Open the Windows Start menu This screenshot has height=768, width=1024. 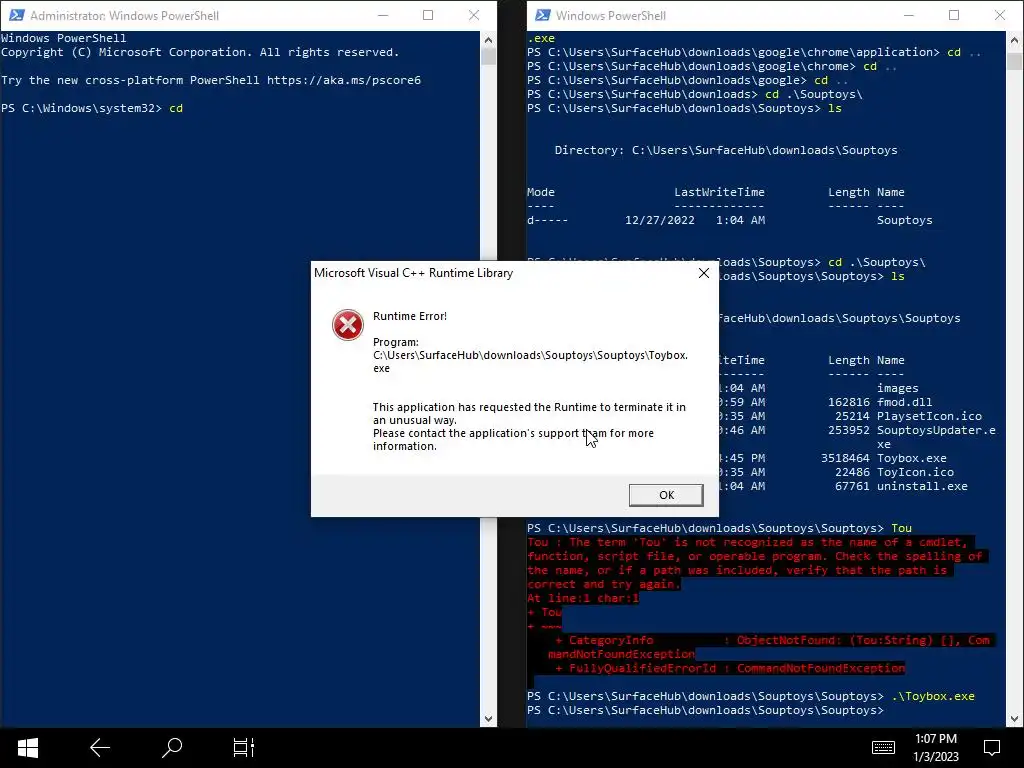pyautogui.click(x=27, y=748)
